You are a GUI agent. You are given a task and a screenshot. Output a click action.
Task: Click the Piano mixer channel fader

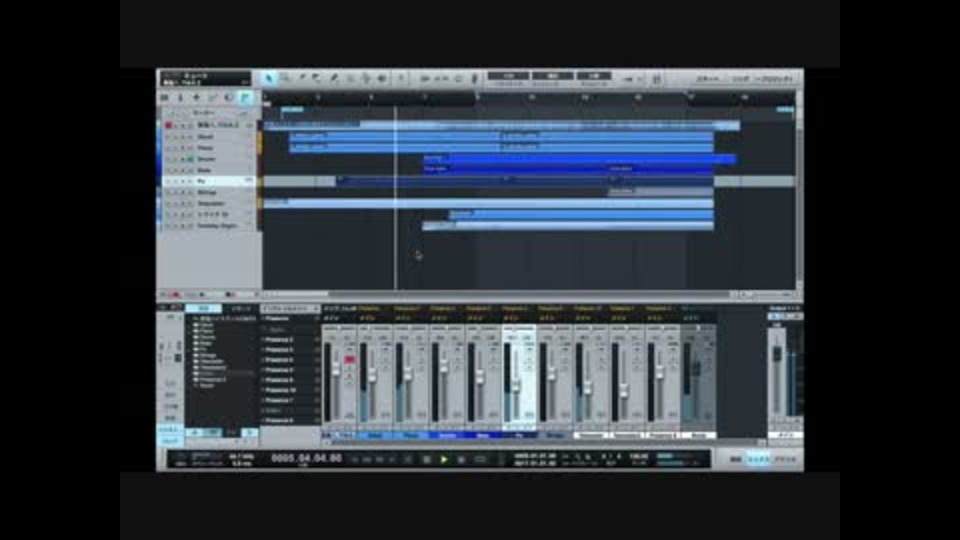click(x=408, y=374)
